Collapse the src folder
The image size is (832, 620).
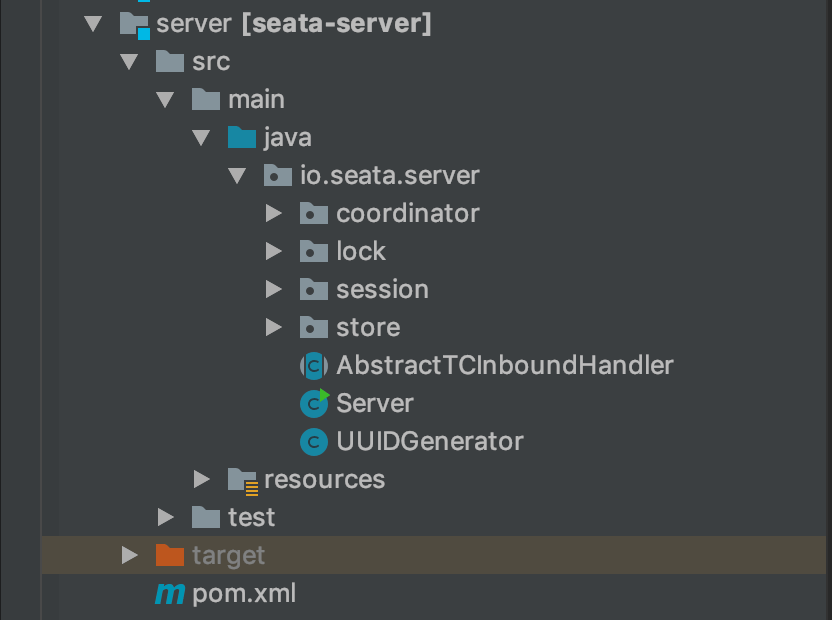129,62
